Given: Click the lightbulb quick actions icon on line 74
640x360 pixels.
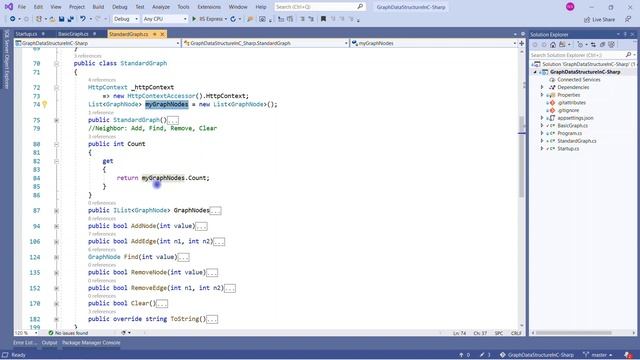Looking at the screenshot, I should (45, 104).
